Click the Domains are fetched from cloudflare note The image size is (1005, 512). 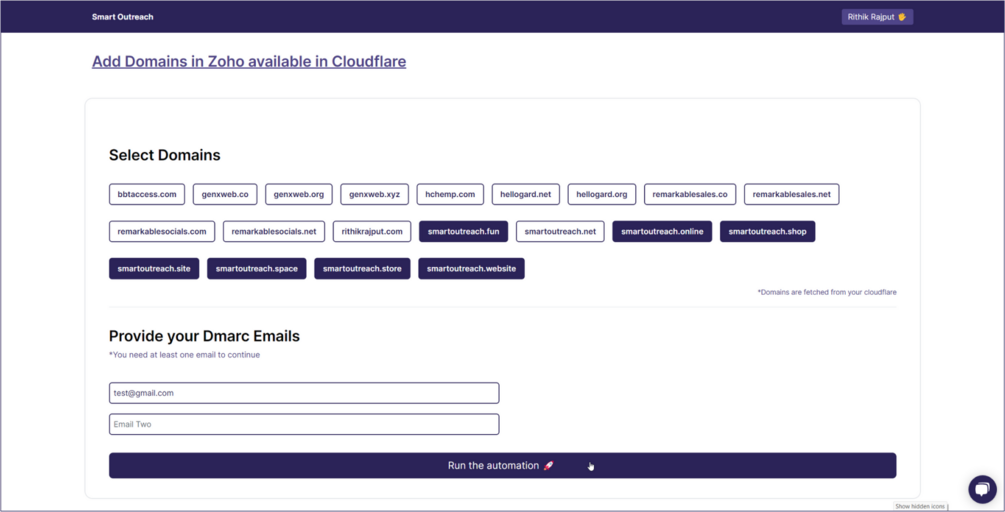[827, 292]
